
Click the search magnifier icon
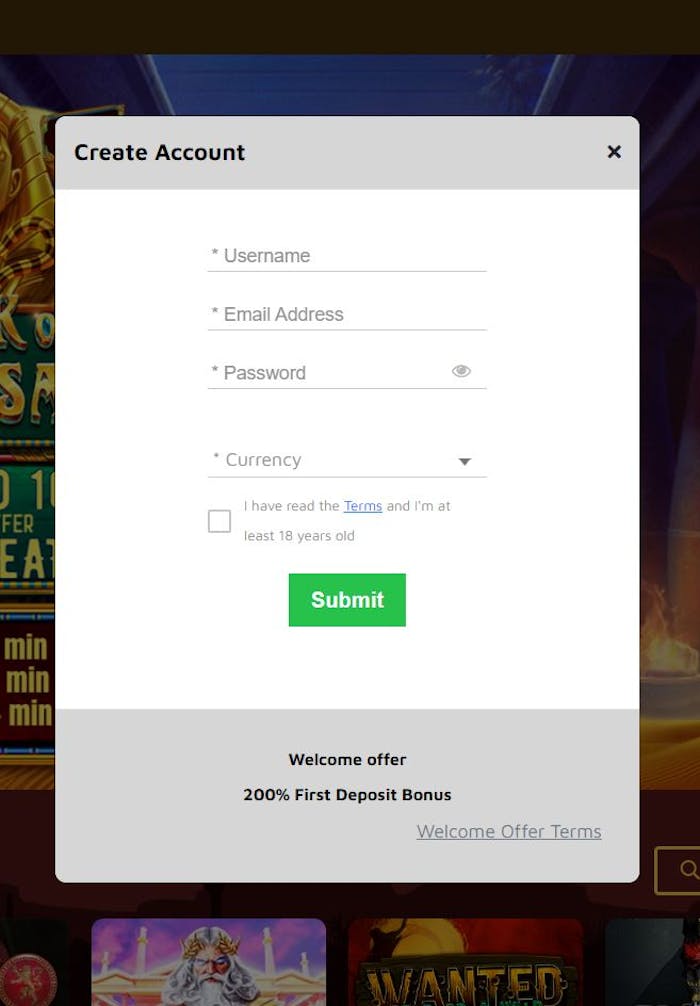point(688,870)
